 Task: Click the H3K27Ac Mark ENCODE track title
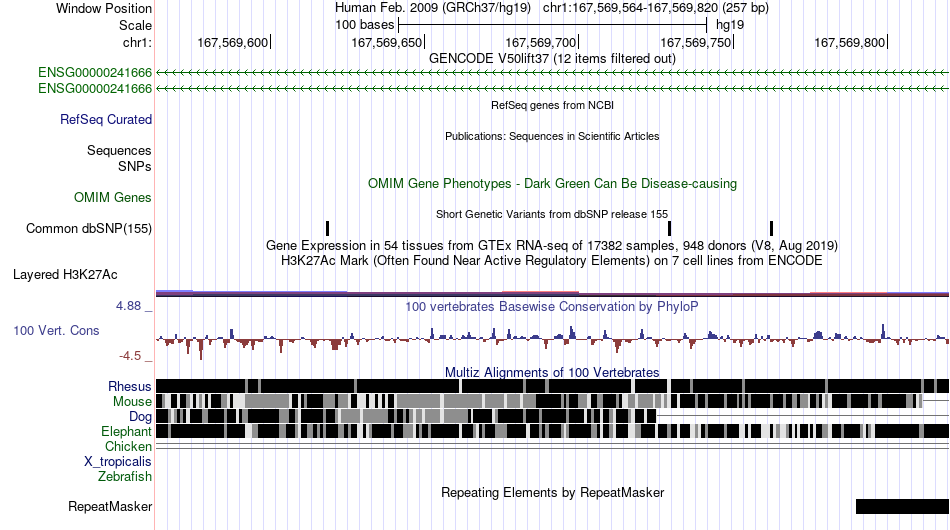pyautogui.click(x=552, y=260)
